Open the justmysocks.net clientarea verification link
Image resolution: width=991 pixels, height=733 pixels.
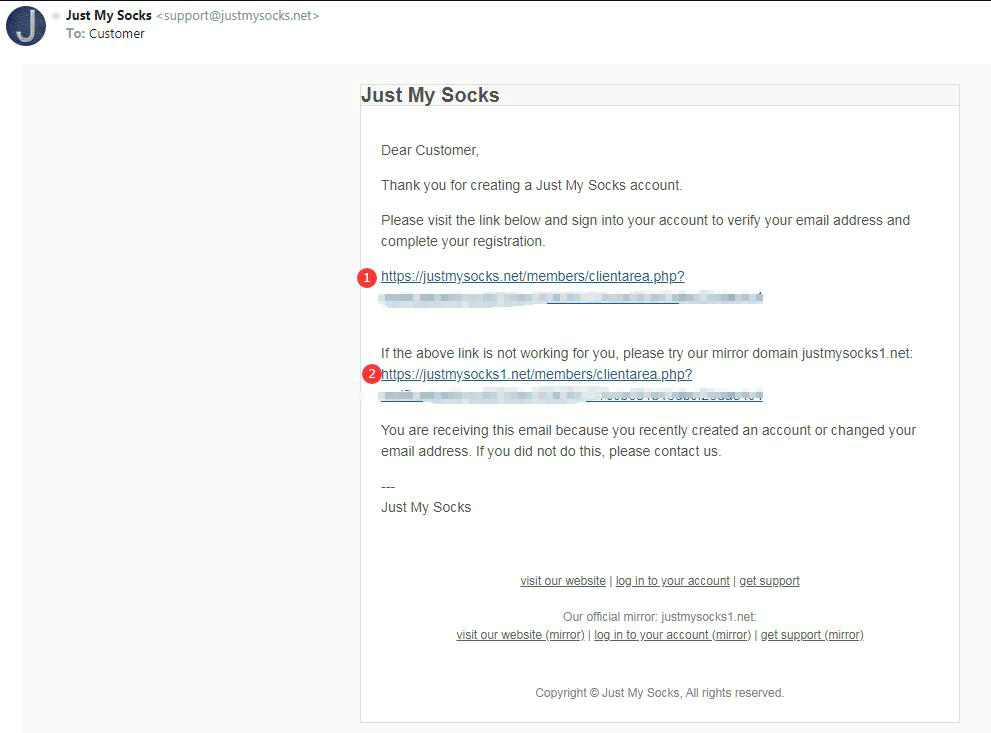[533, 277]
